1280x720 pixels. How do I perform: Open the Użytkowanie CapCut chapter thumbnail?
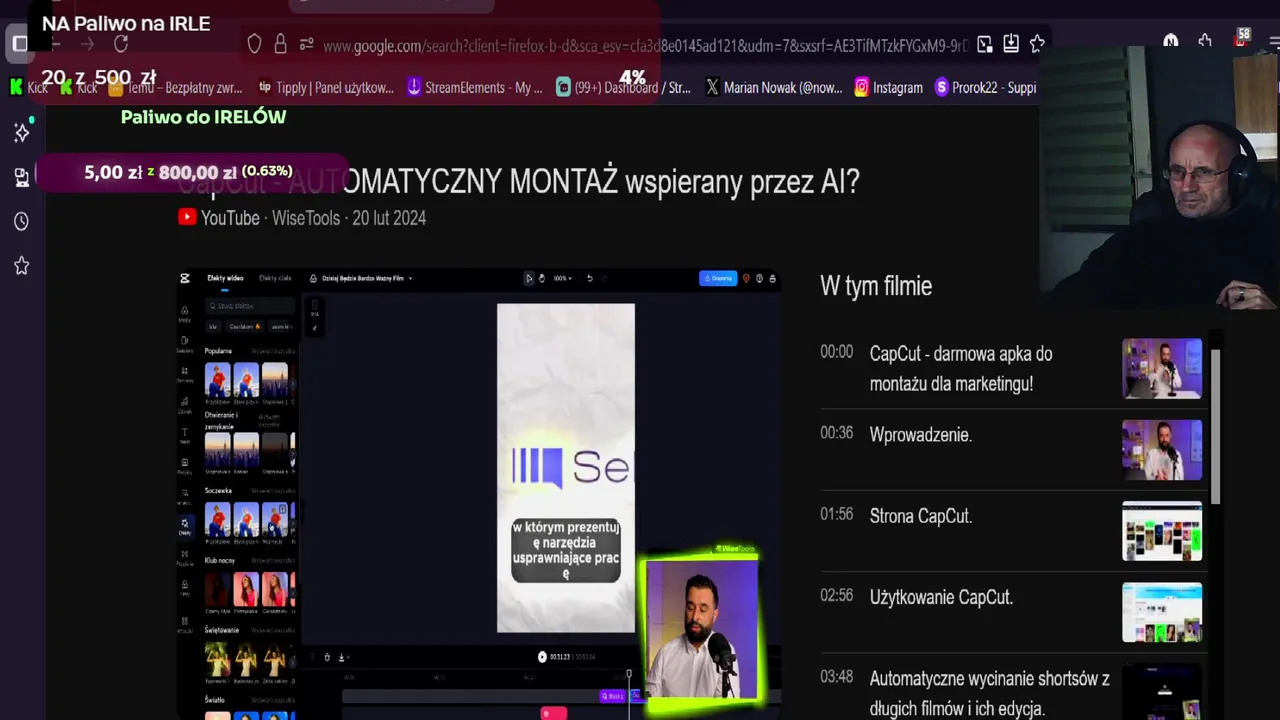[1162, 612]
